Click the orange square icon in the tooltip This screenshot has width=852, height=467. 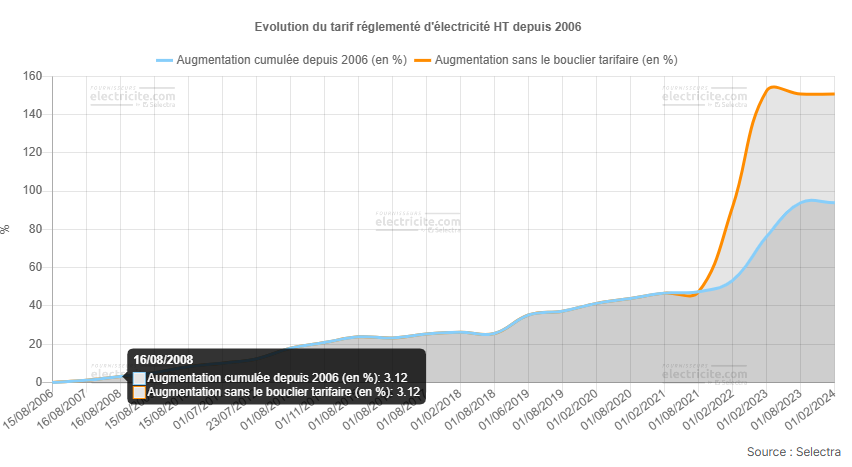pyautogui.click(x=139, y=392)
